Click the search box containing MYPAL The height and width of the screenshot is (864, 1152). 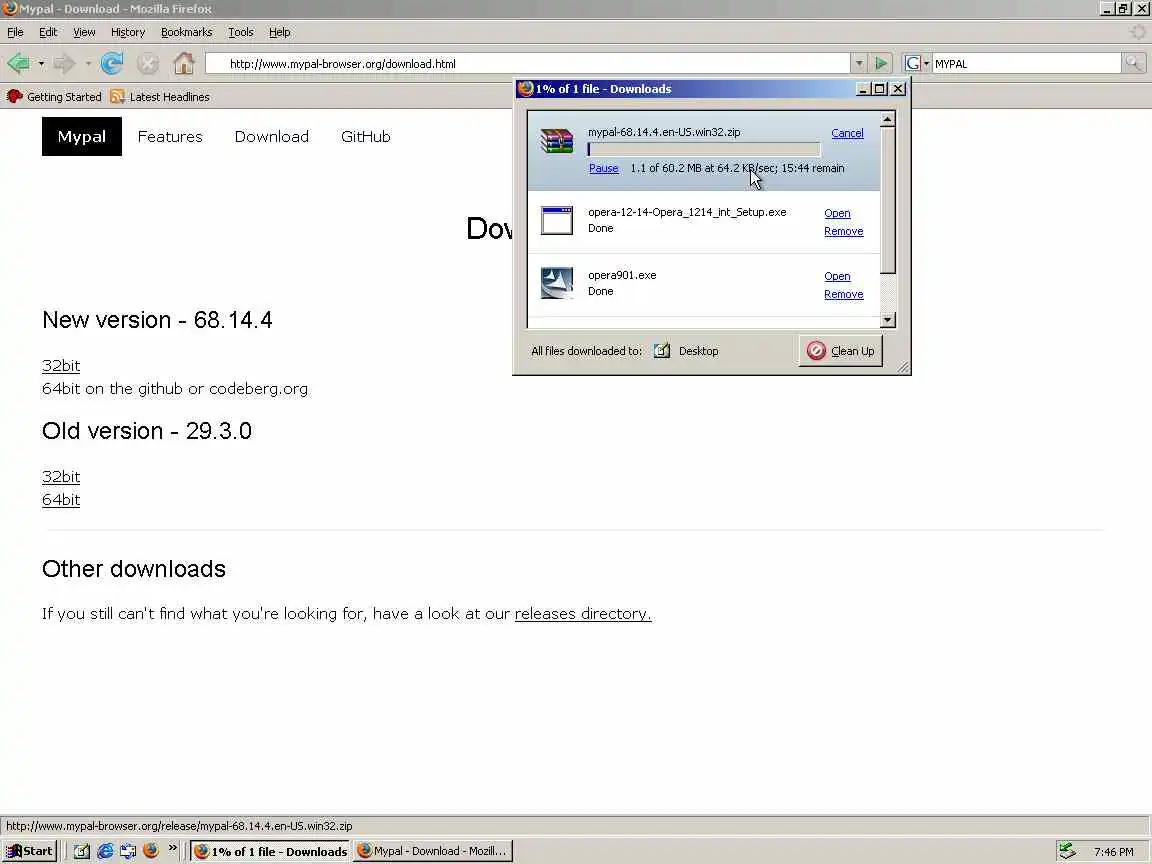(x=1026, y=64)
